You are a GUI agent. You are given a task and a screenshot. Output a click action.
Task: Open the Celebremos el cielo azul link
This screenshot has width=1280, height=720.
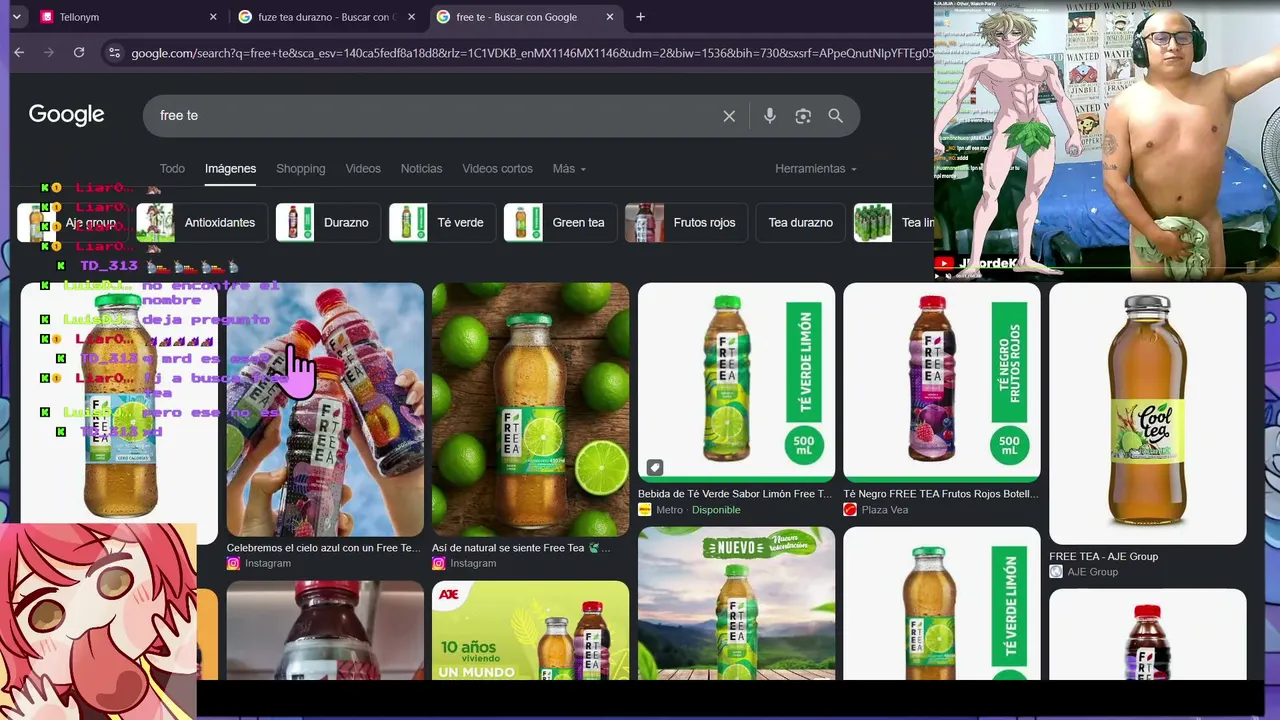[324, 548]
